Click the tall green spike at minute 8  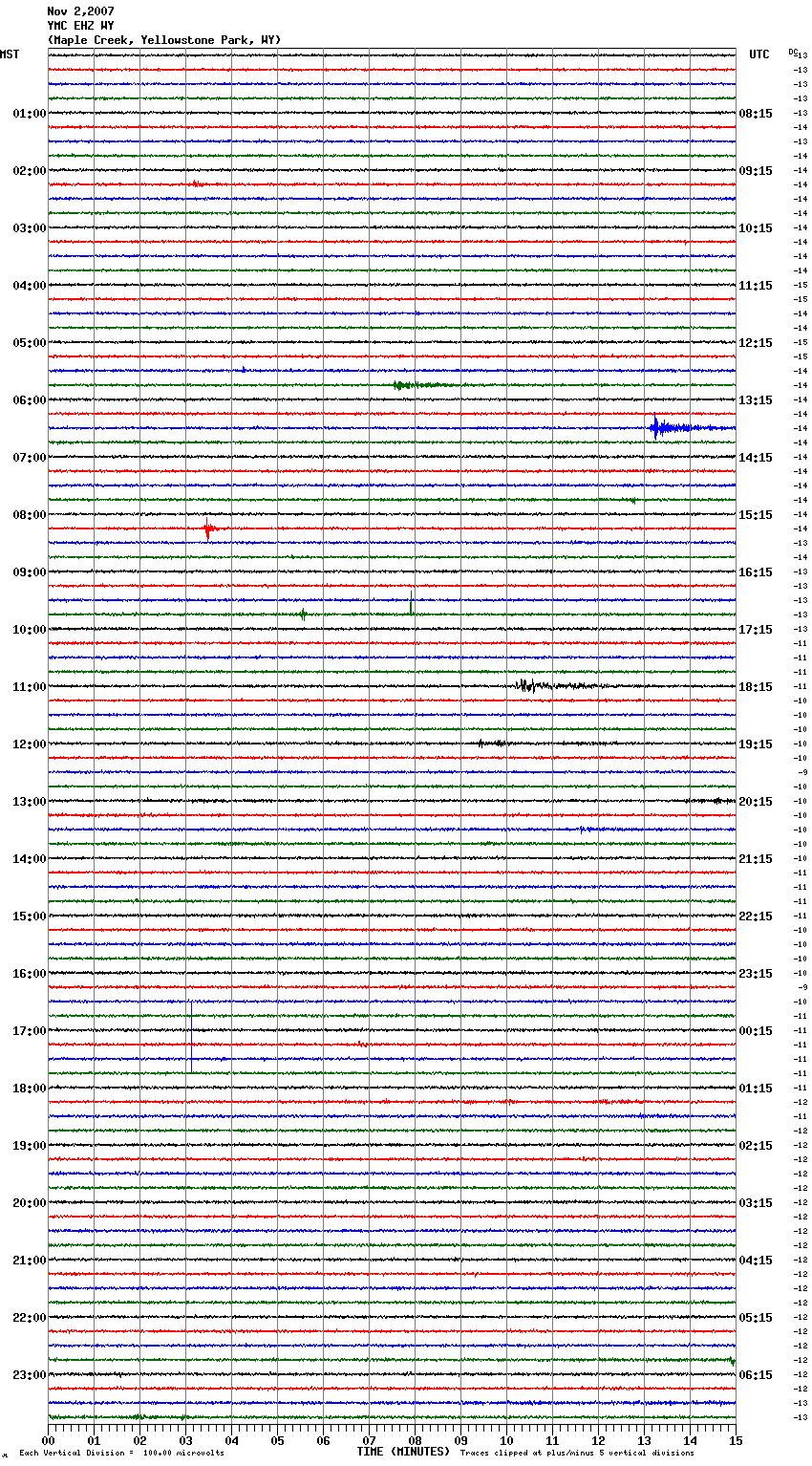click(411, 604)
